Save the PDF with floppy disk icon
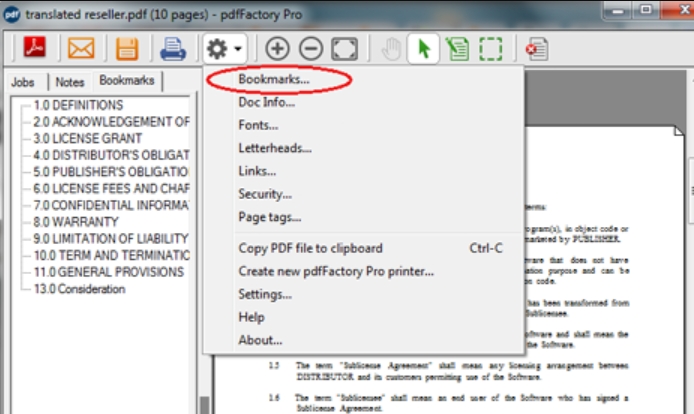Viewport: 694px width, 414px height. 127,49
